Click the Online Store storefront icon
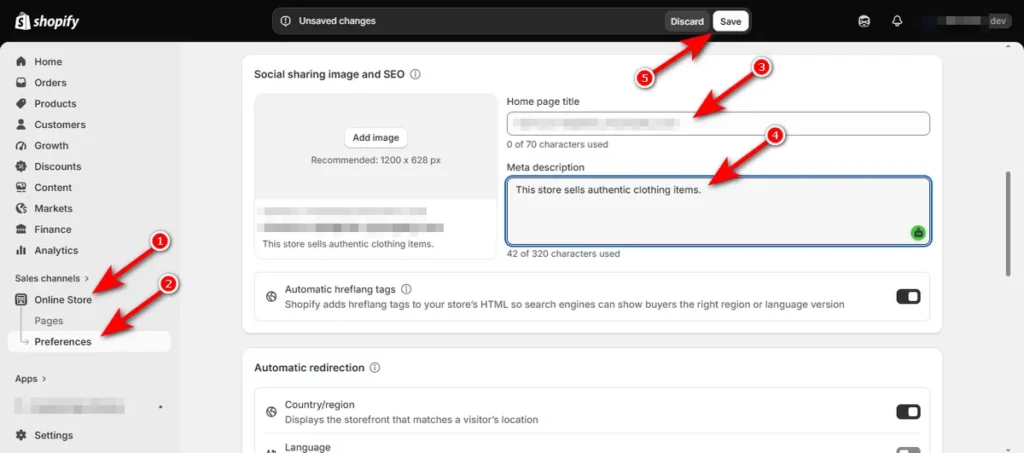This screenshot has height=453, width=1024. coord(21,300)
